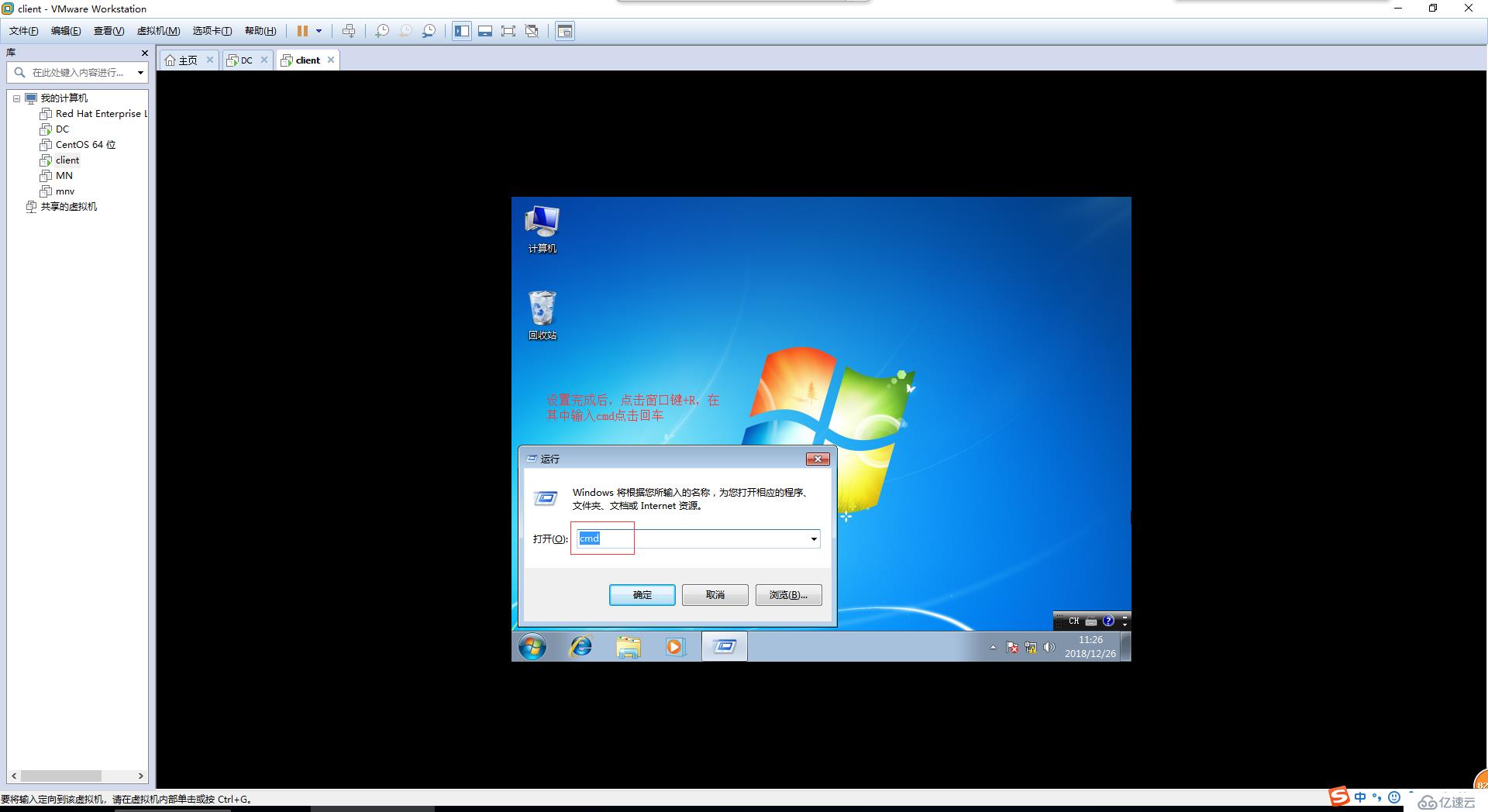Open the power options dropdown arrow
Image resolution: width=1488 pixels, height=812 pixels.
click(319, 31)
